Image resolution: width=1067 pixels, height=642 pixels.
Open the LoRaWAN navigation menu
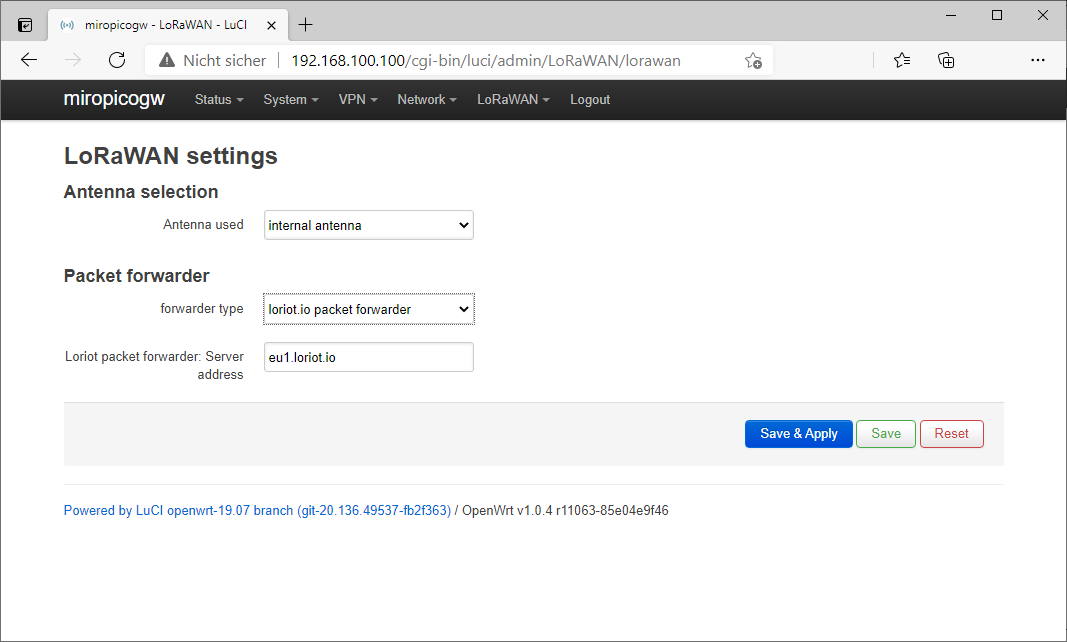pyautogui.click(x=513, y=100)
